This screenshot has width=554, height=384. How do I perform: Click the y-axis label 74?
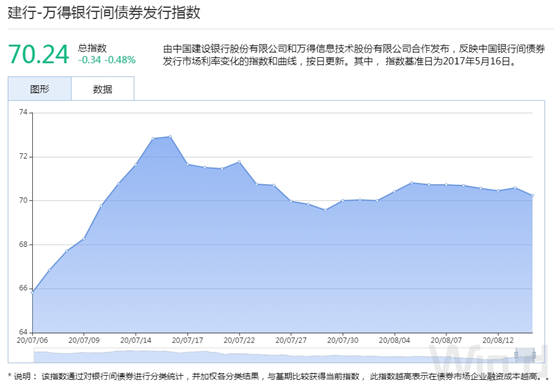23,112
